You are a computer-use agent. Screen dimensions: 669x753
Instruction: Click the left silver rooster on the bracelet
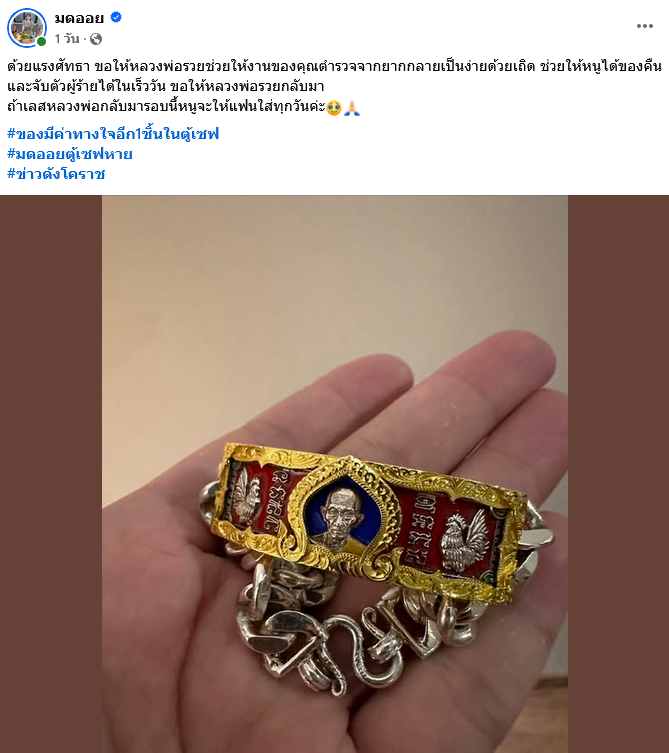(246, 497)
